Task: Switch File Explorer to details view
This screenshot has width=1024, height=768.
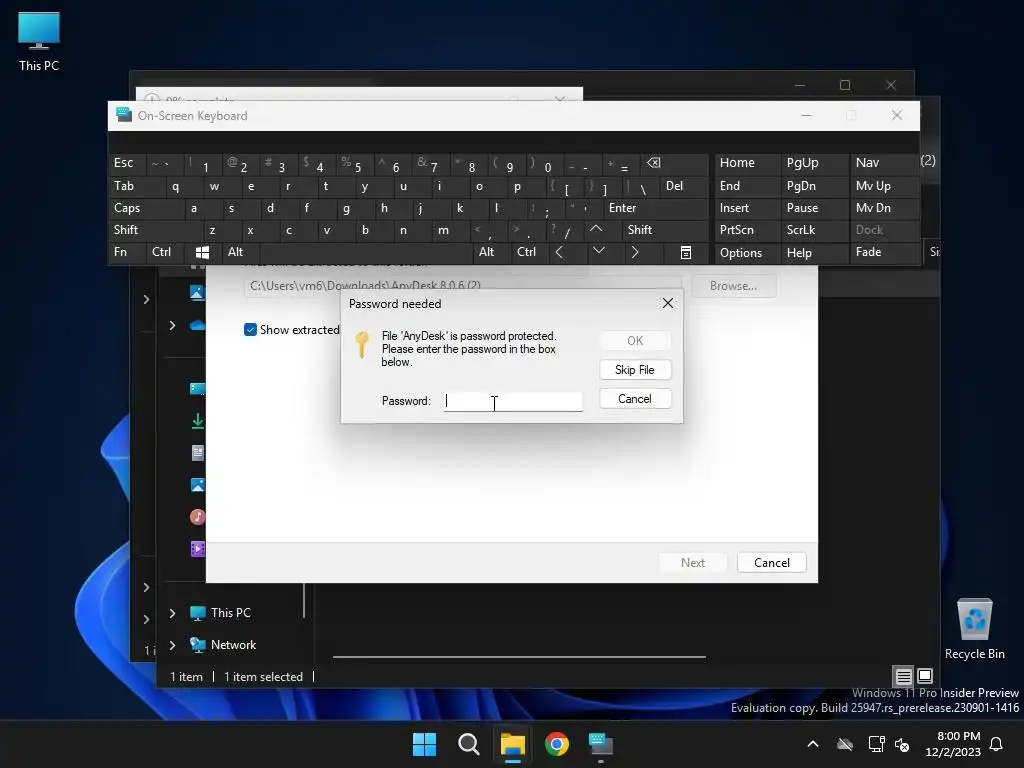Action: click(904, 676)
